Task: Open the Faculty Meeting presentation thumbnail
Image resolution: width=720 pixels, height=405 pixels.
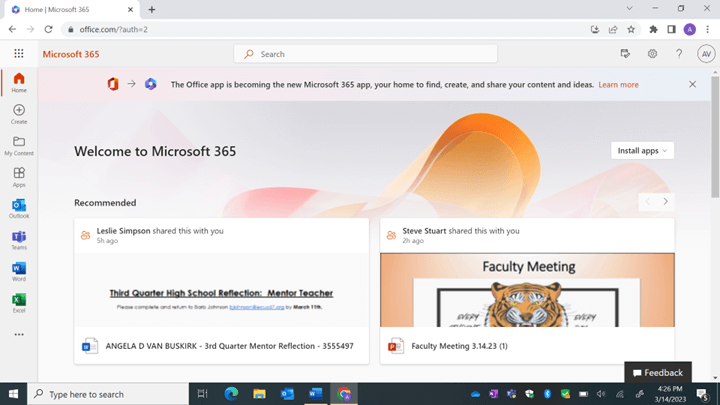Action: (527, 290)
